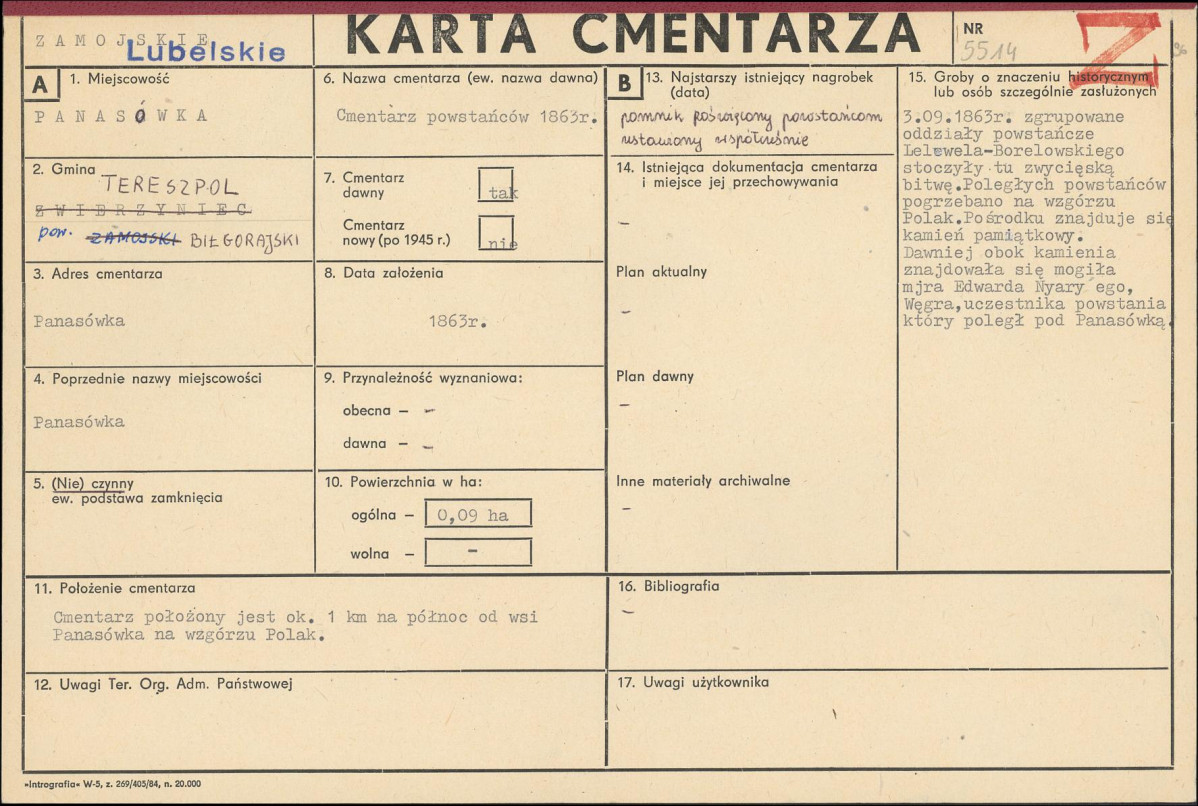Image resolution: width=1198 pixels, height=806 pixels.
Task: Select the line "Węgra, uczestnika powstania"
Action: pos(1034,303)
